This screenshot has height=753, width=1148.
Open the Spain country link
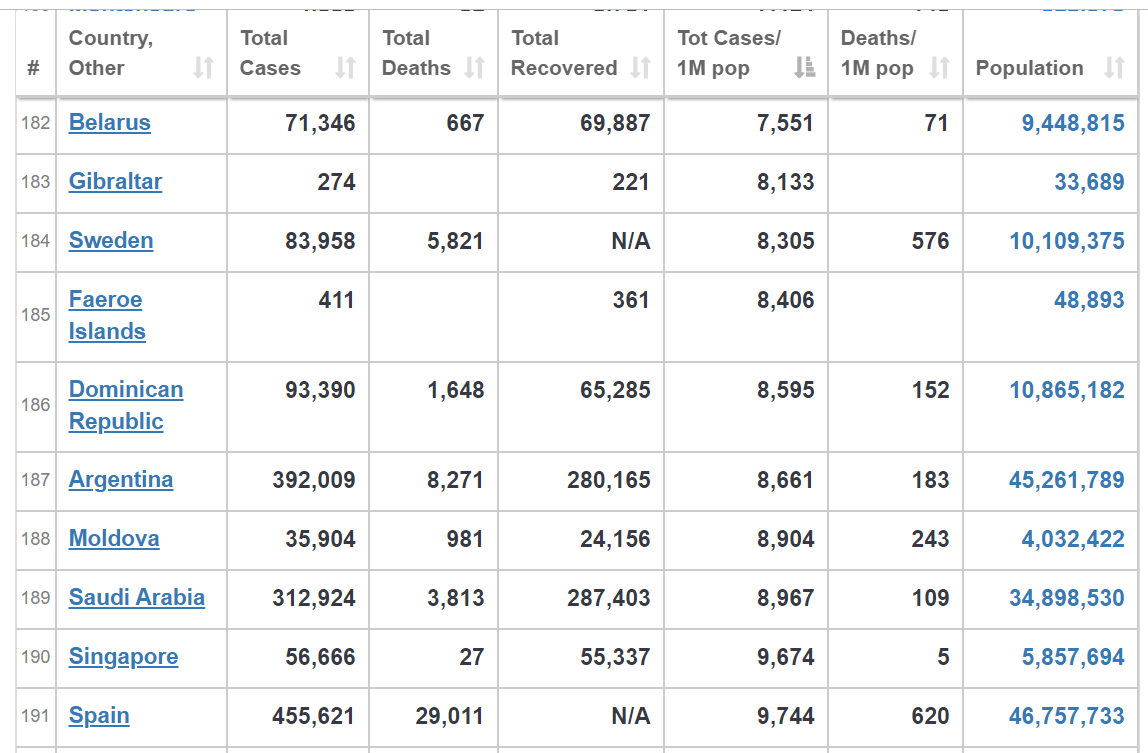(99, 716)
